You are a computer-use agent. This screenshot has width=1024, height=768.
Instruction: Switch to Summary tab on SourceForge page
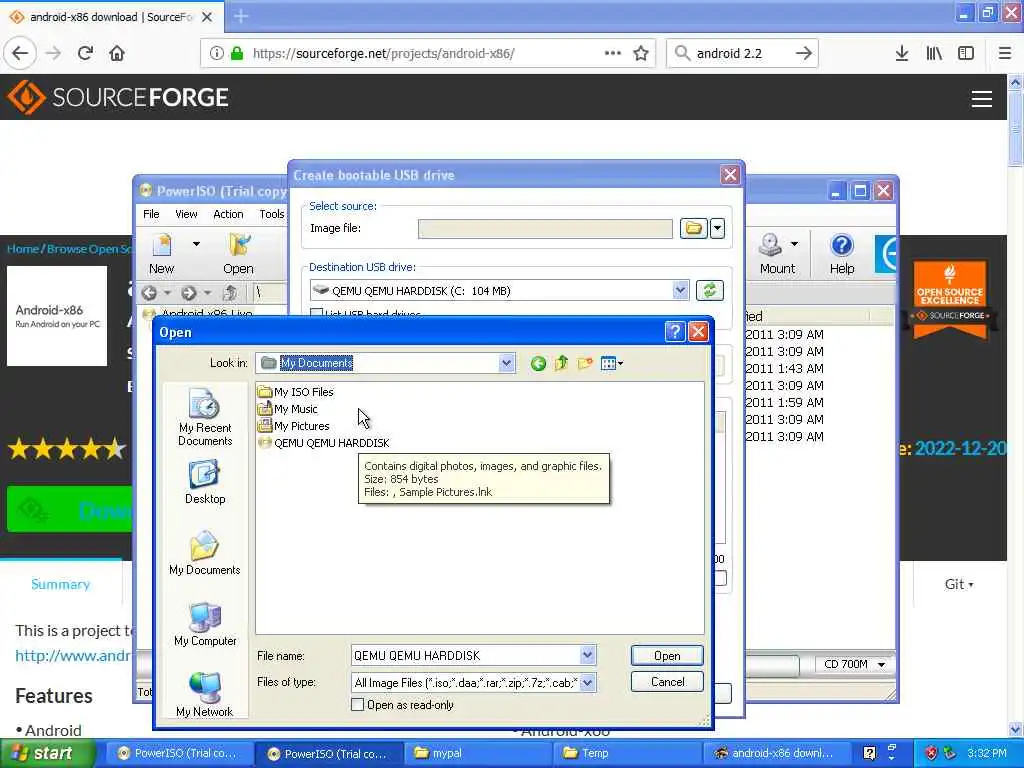[x=60, y=584]
